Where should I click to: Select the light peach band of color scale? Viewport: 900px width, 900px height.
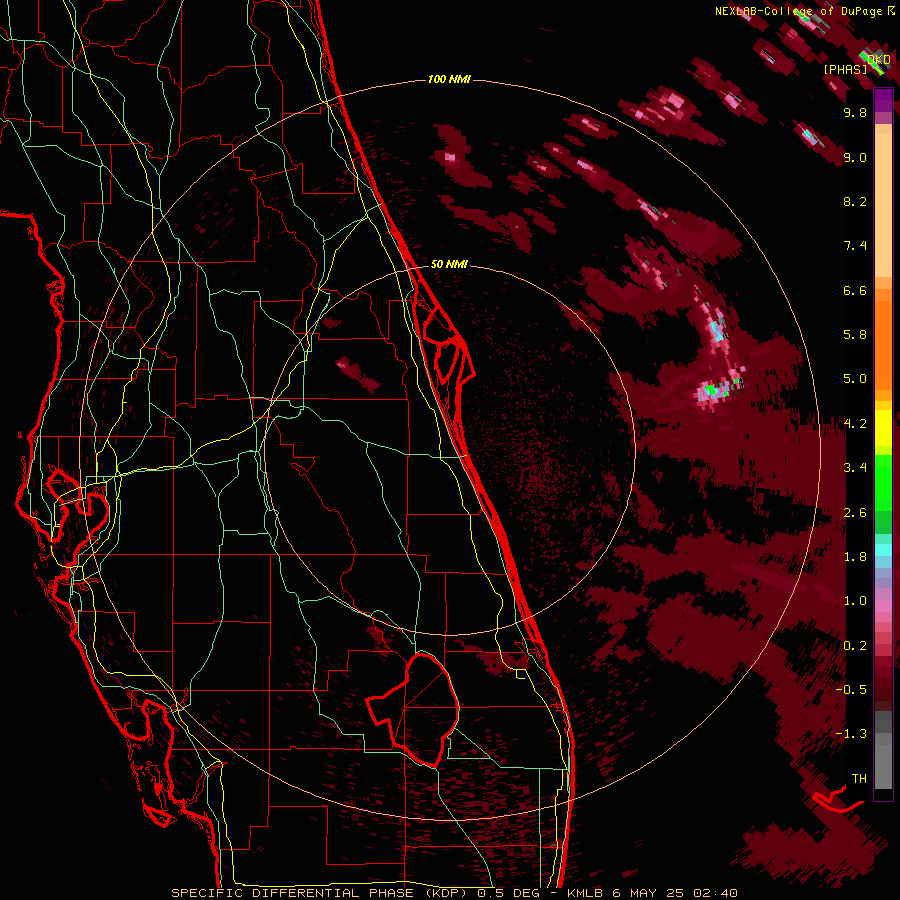[x=883, y=205]
